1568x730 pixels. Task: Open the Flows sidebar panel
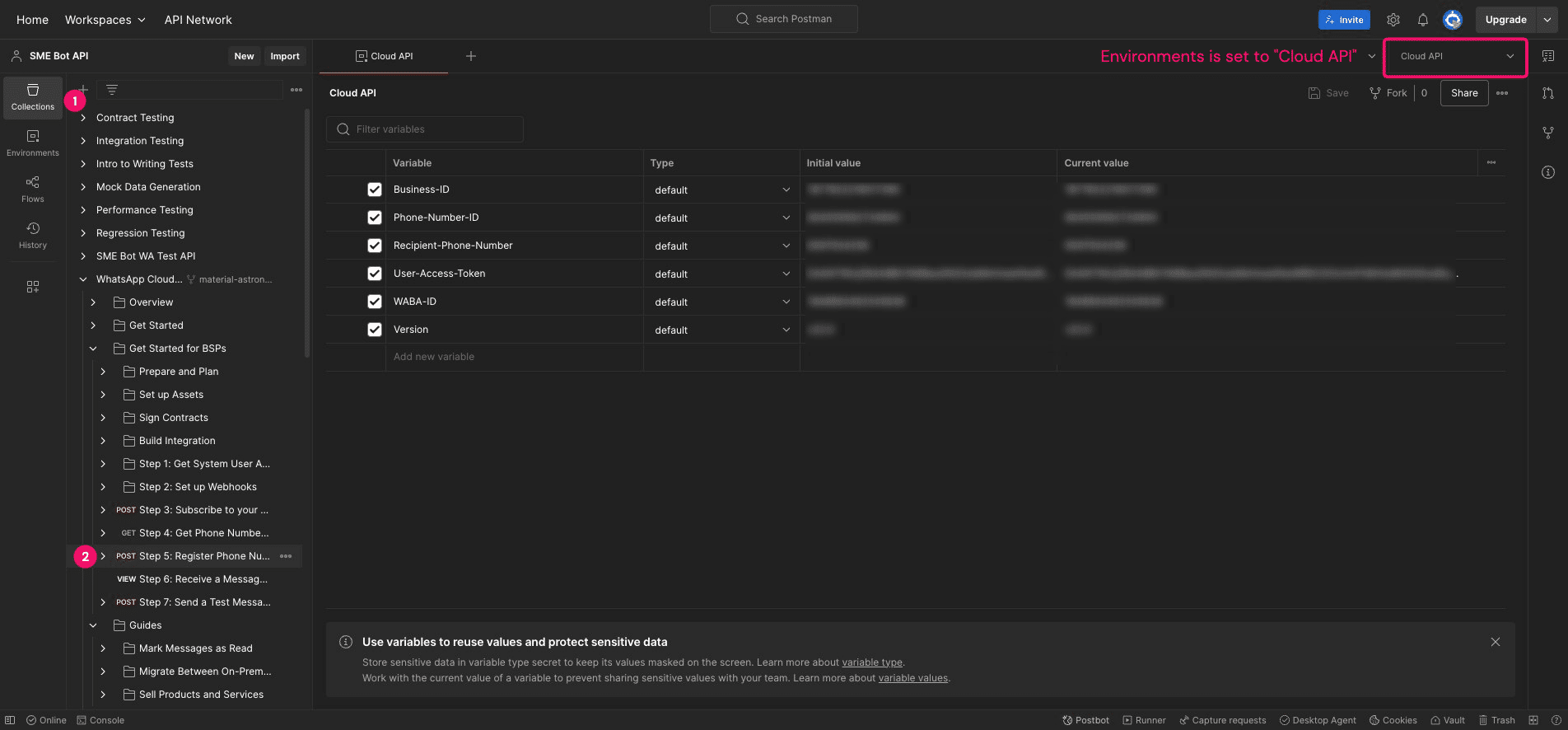point(33,190)
